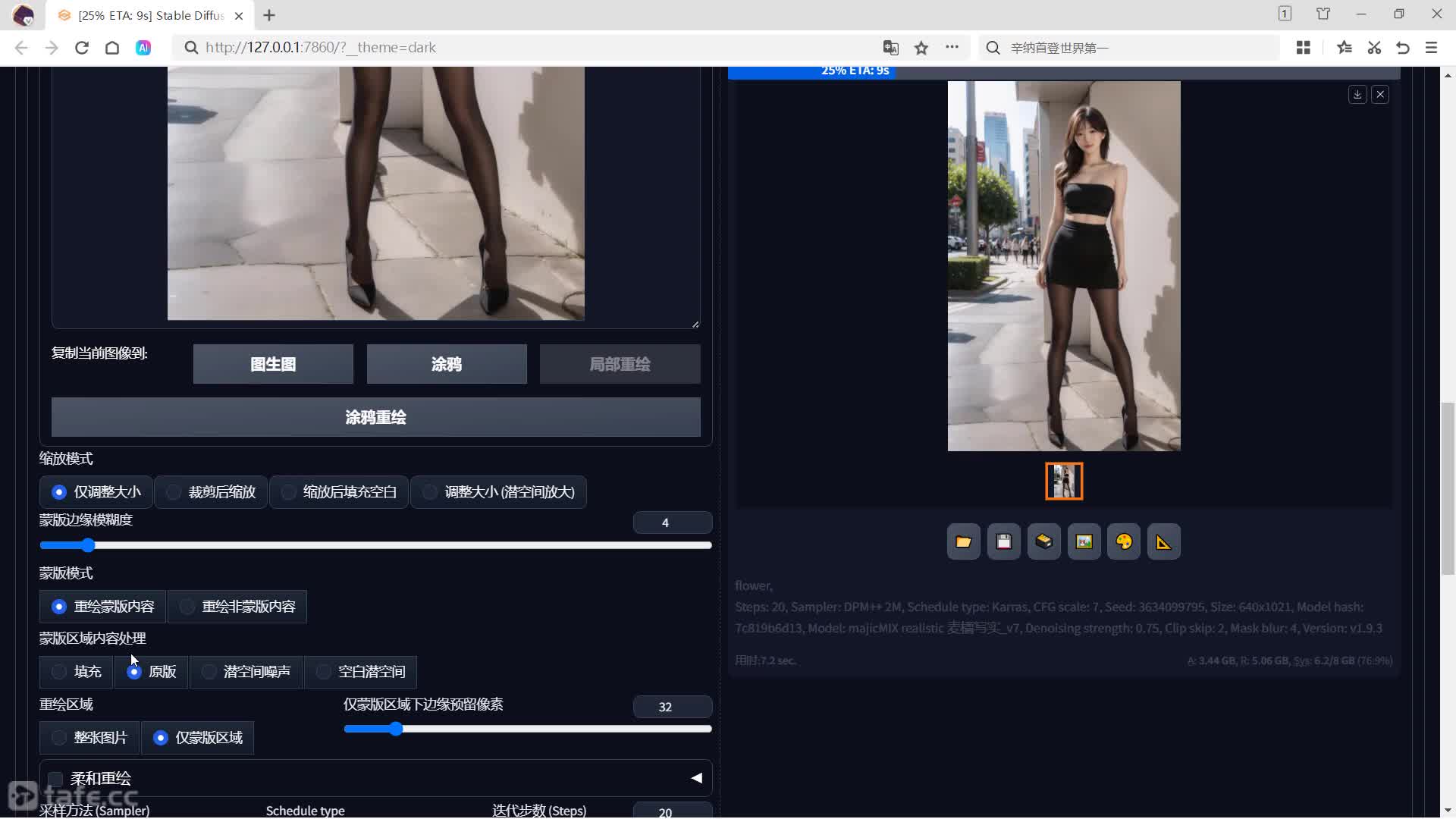Click the image canvas resize corner handle
The height and width of the screenshot is (819, 1456).
[x=695, y=324]
